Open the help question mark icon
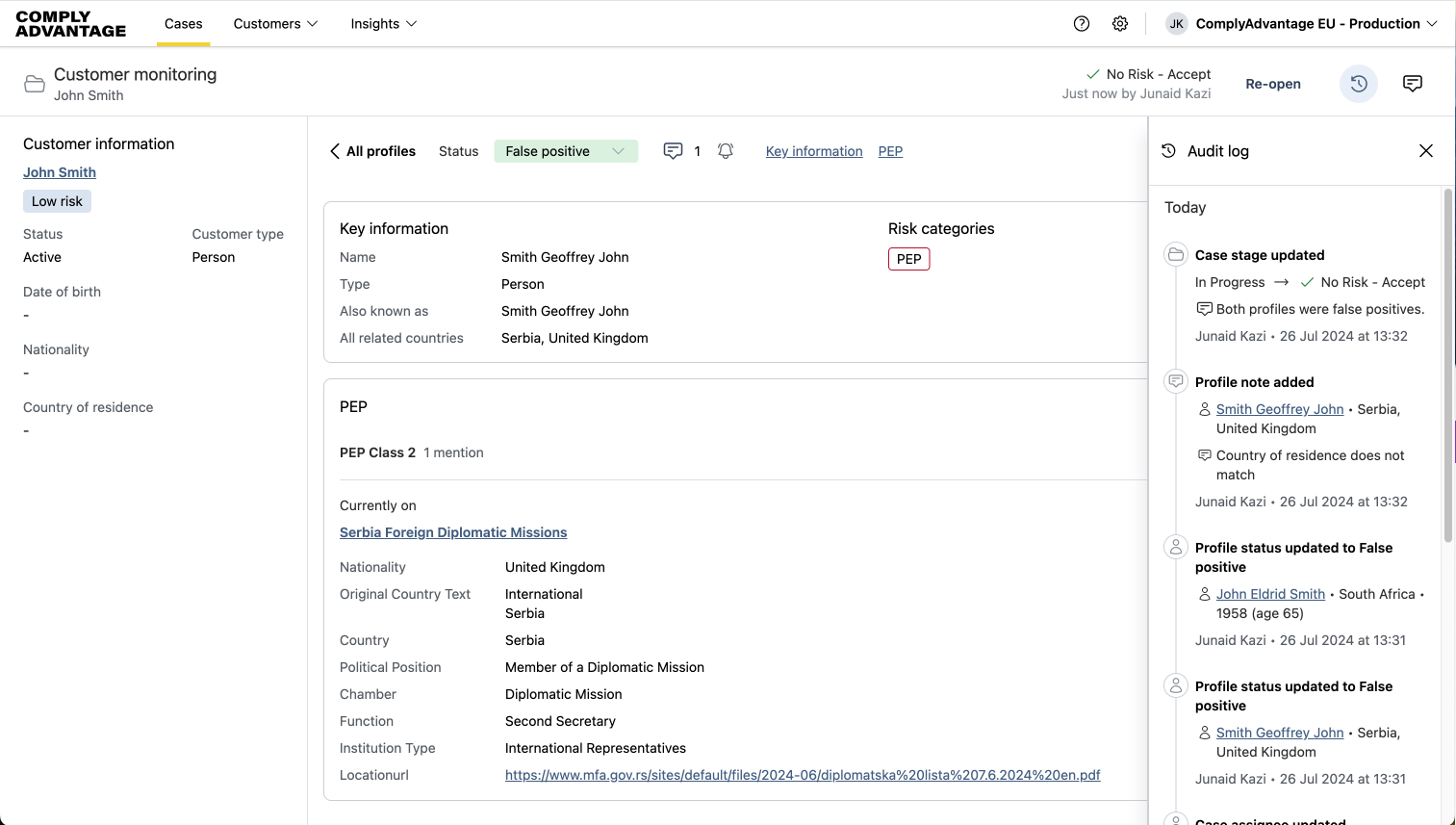The height and width of the screenshot is (825, 1456). click(1082, 24)
